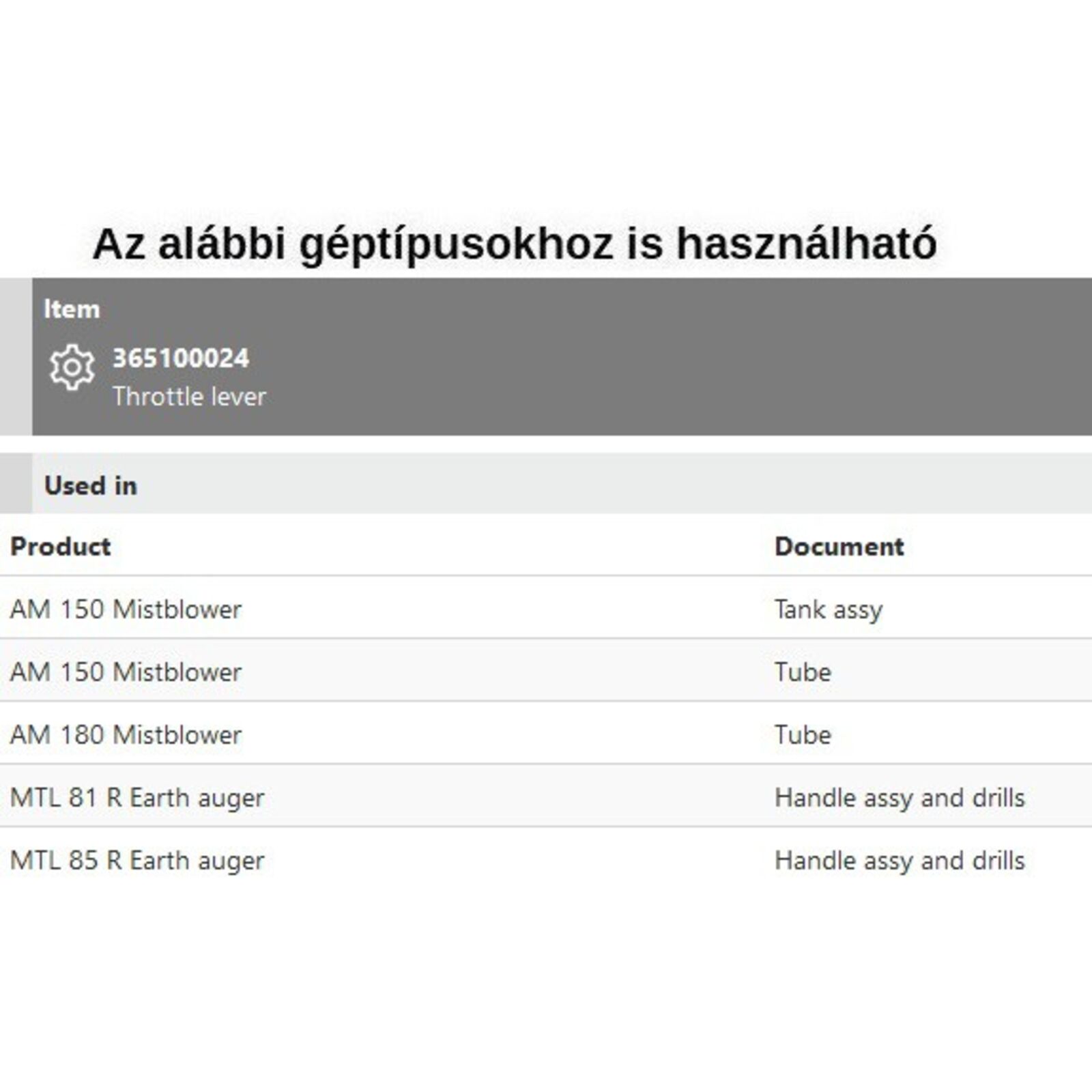The width and height of the screenshot is (1092, 1092).
Task: Open AM 150 Mistblower Tank assy row
Action: [x=126, y=609]
